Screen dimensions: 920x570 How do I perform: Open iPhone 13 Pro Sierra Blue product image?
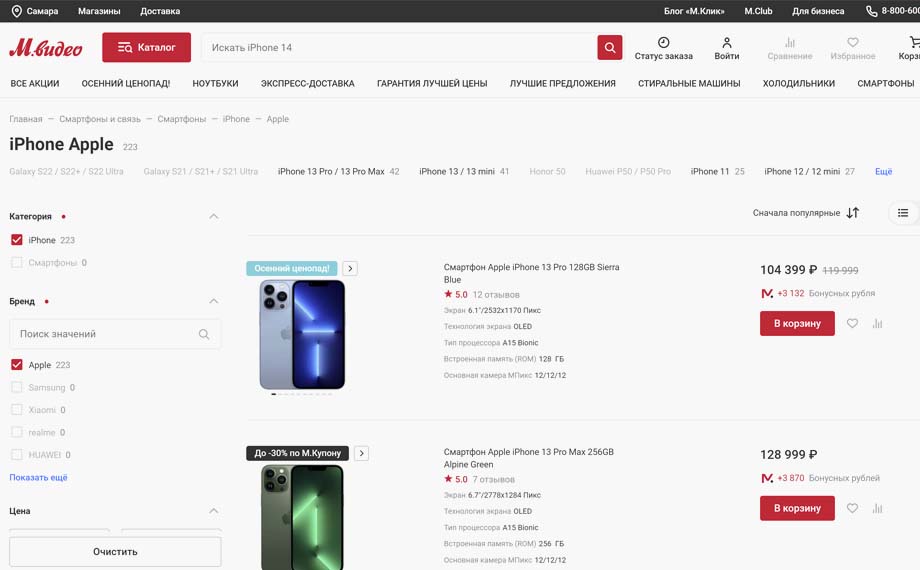(x=302, y=334)
